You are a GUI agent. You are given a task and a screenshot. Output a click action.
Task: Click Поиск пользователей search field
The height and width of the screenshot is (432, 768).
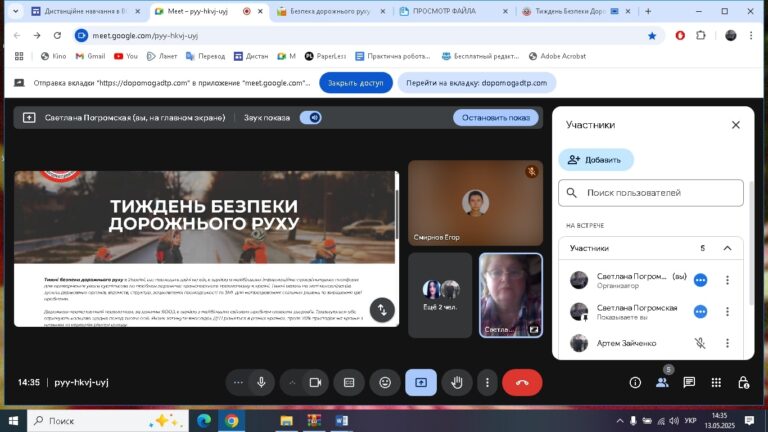coord(650,193)
